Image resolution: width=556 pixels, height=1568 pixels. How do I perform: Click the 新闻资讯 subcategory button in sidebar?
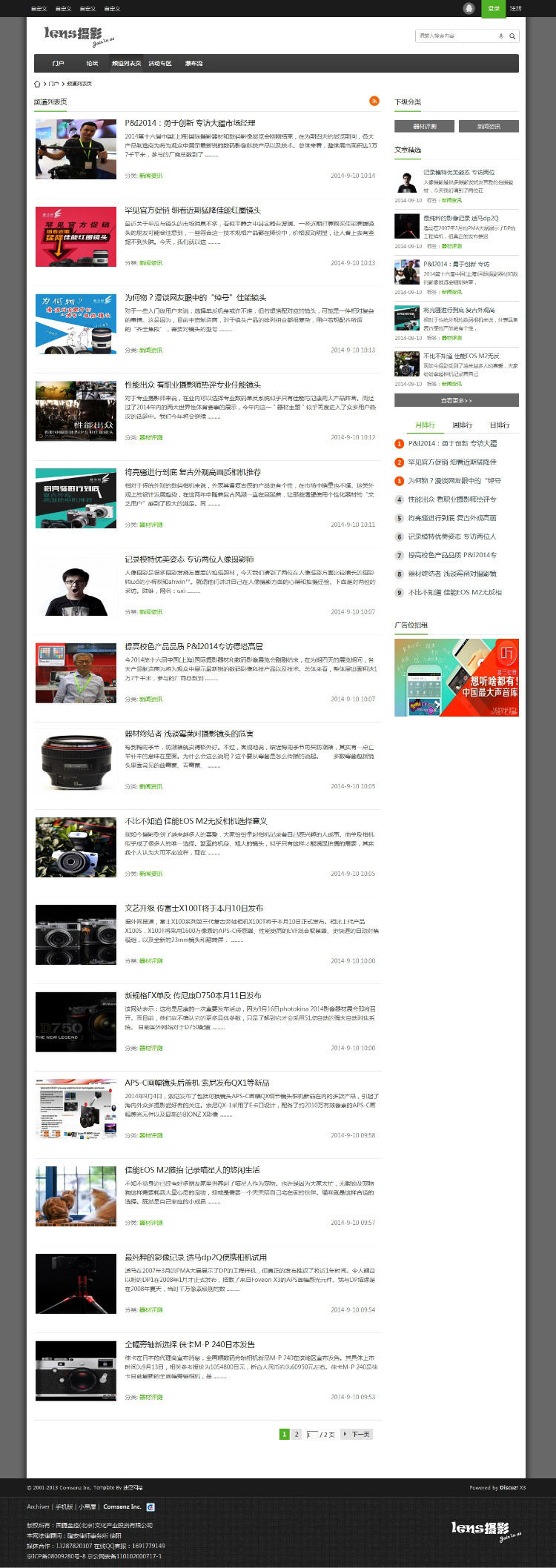(x=489, y=126)
